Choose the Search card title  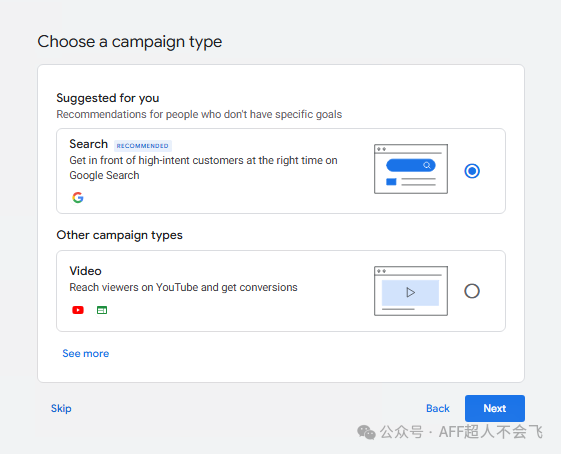(88, 144)
